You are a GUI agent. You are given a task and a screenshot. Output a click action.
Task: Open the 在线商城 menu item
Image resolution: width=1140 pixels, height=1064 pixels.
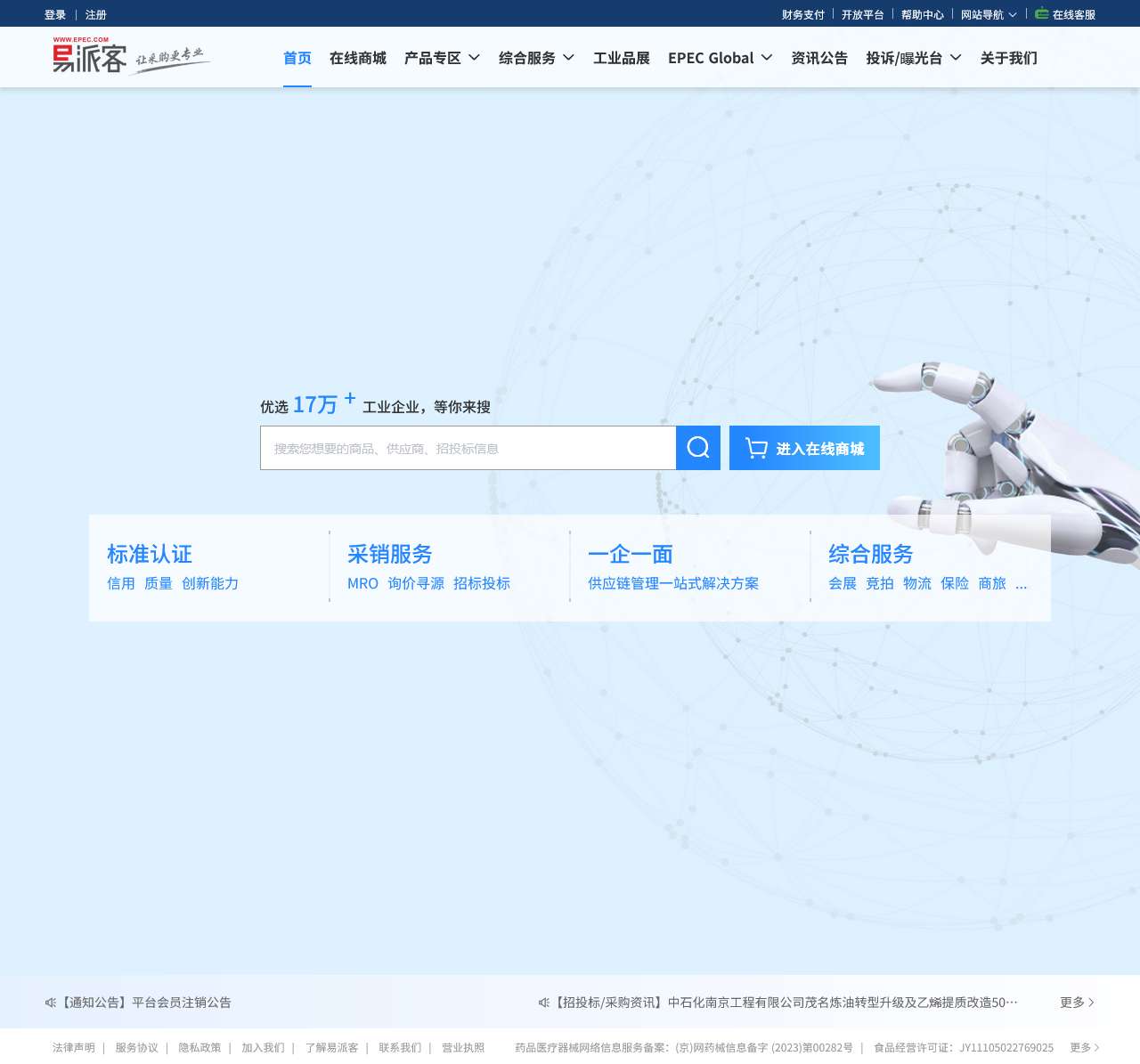point(357,58)
